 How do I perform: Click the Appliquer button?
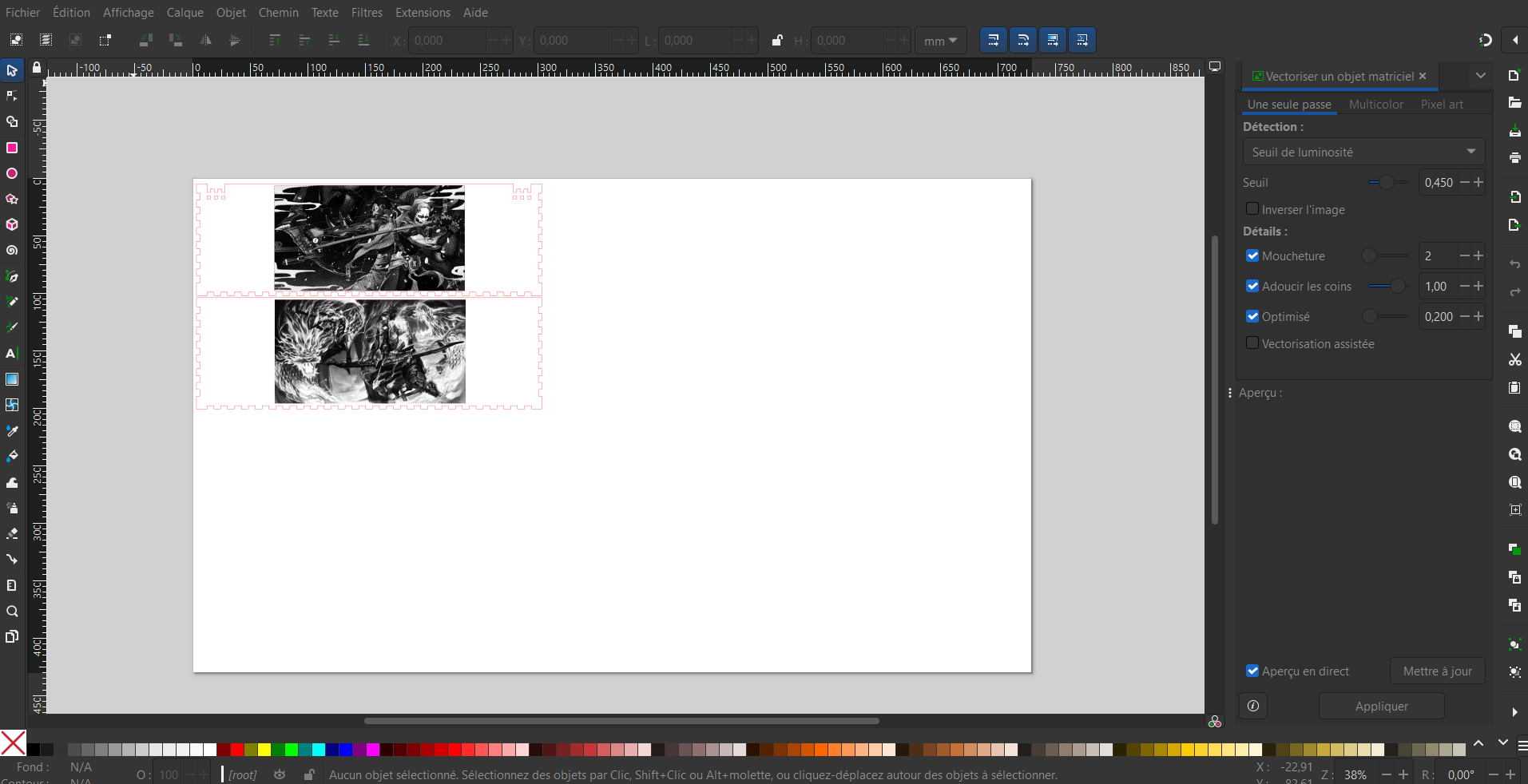[1381, 707]
